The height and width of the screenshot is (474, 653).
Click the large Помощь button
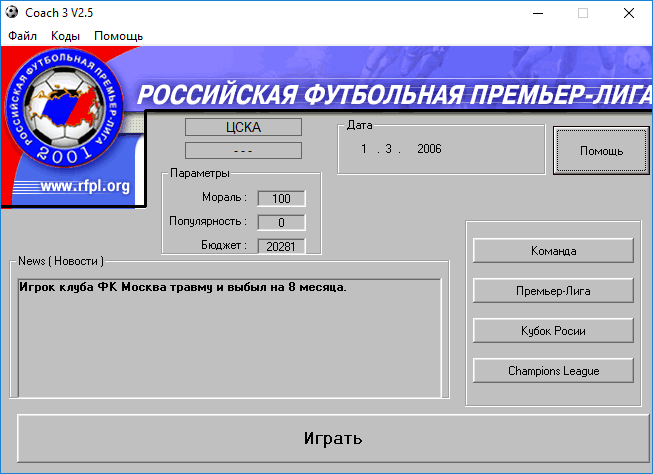601,150
